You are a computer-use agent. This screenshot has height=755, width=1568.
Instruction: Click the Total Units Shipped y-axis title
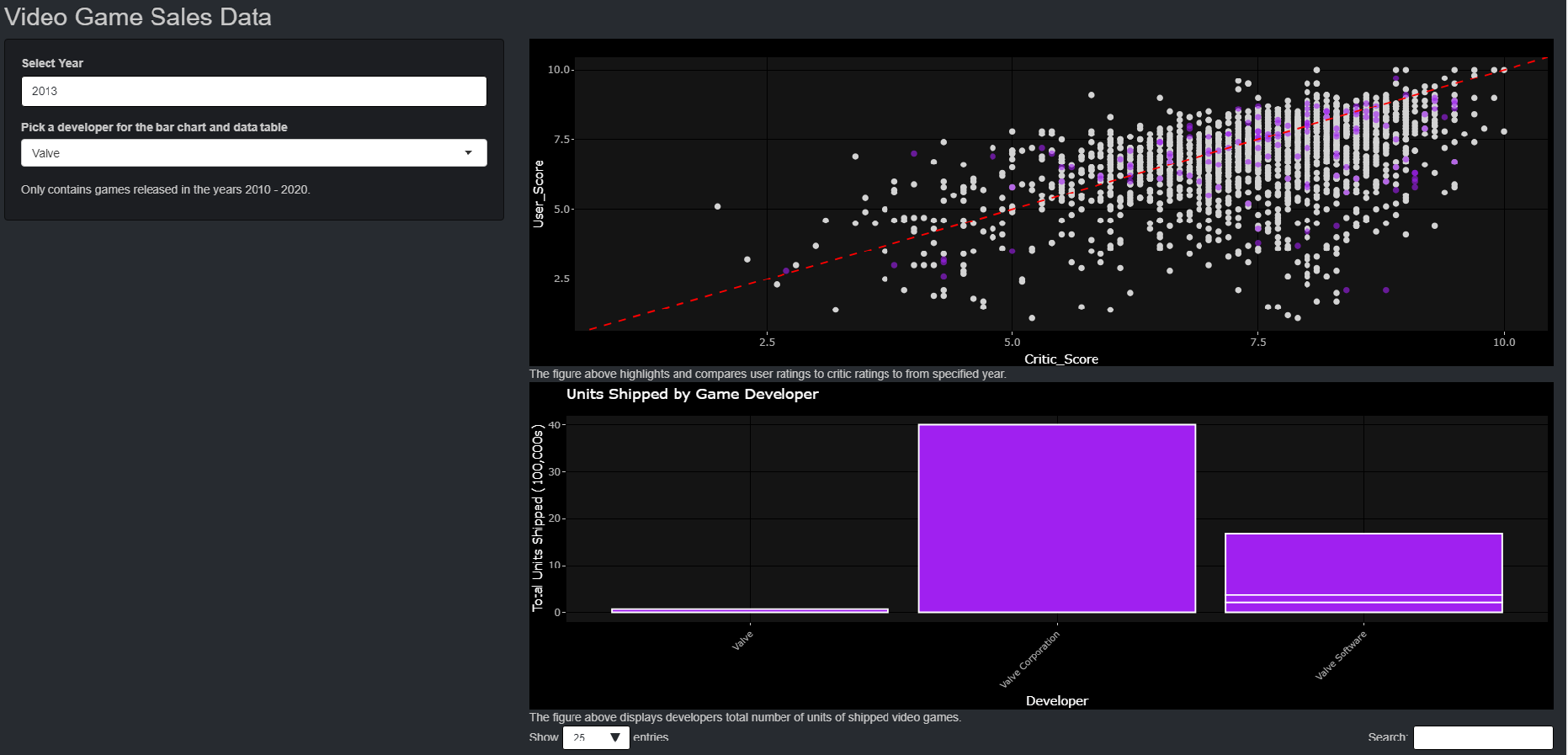pyautogui.click(x=538, y=518)
